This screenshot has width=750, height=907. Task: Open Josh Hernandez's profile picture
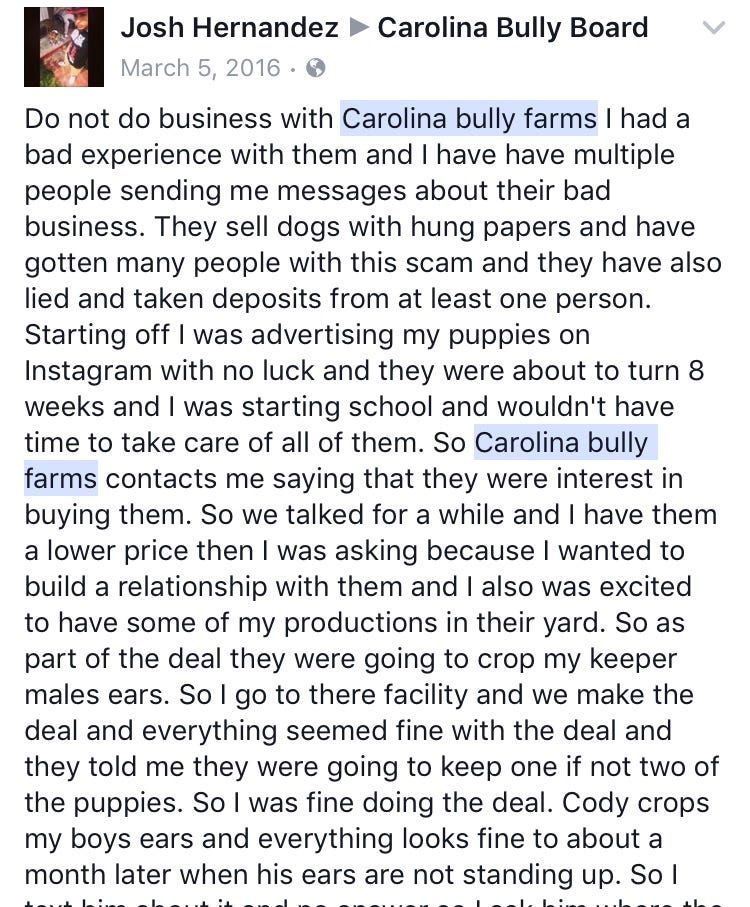coord(64,47)
